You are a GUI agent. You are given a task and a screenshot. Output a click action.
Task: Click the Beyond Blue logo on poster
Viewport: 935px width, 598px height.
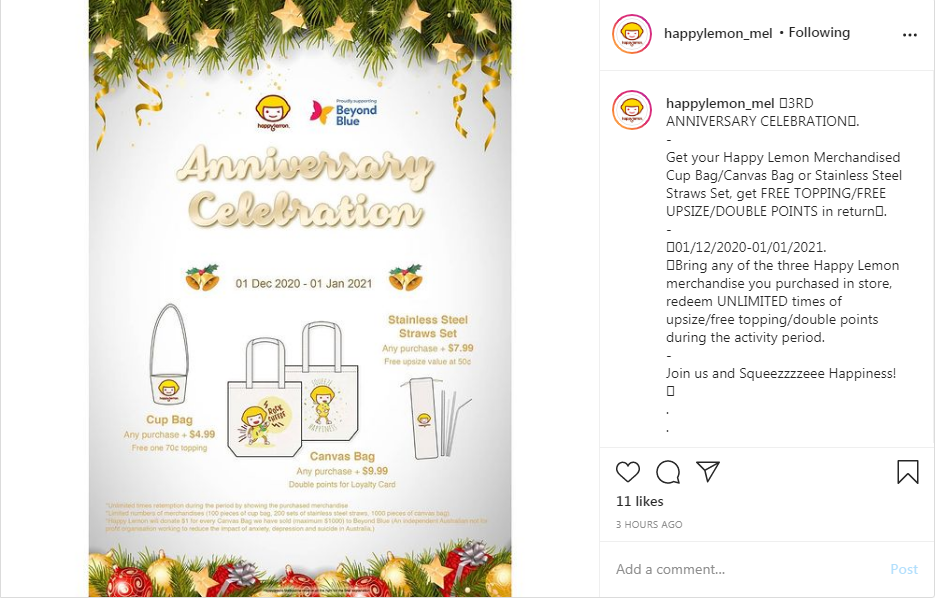click(x=344, y=112)
